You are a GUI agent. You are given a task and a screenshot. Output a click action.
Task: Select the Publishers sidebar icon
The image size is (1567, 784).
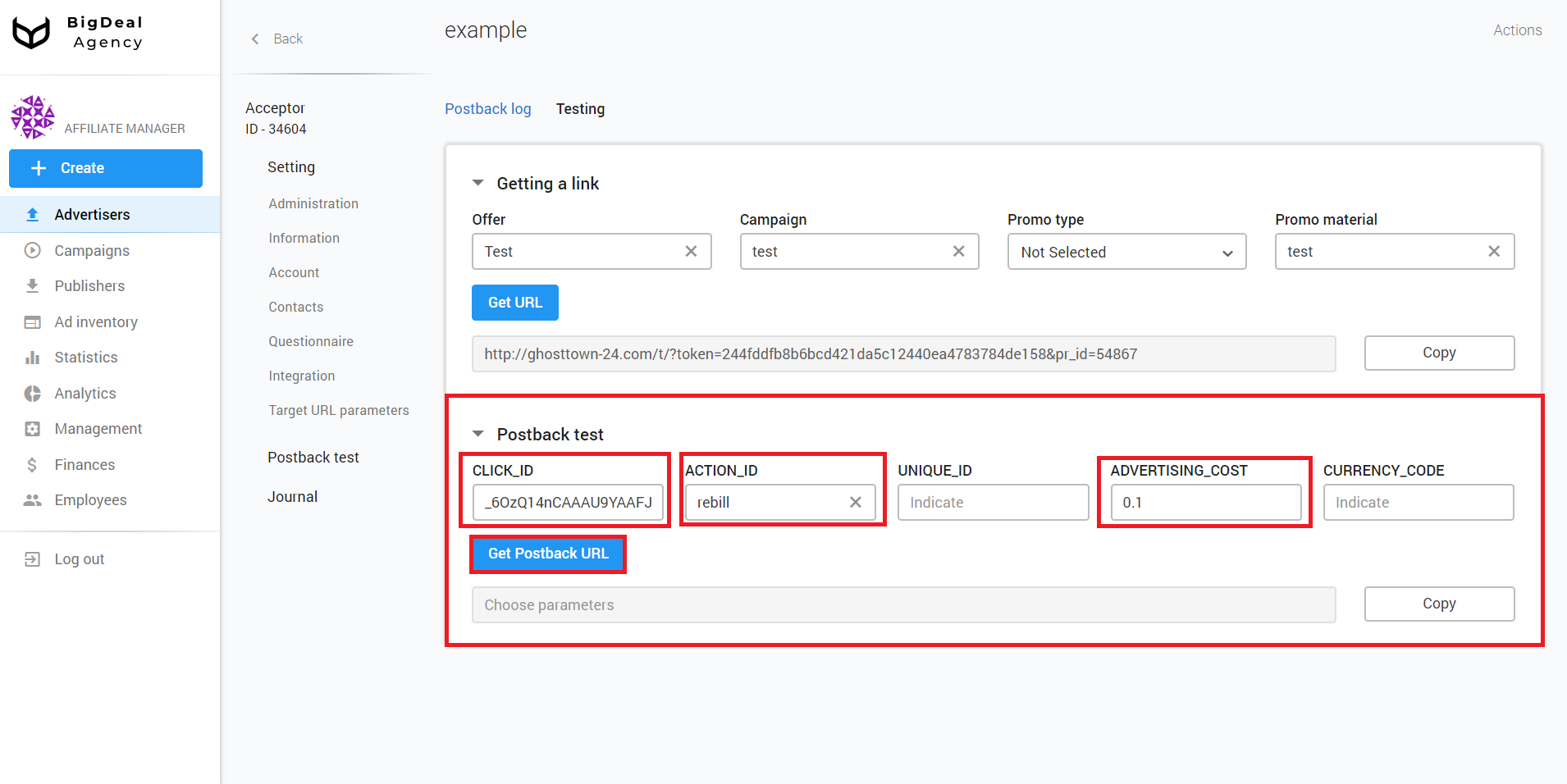(x=32, y=285)
